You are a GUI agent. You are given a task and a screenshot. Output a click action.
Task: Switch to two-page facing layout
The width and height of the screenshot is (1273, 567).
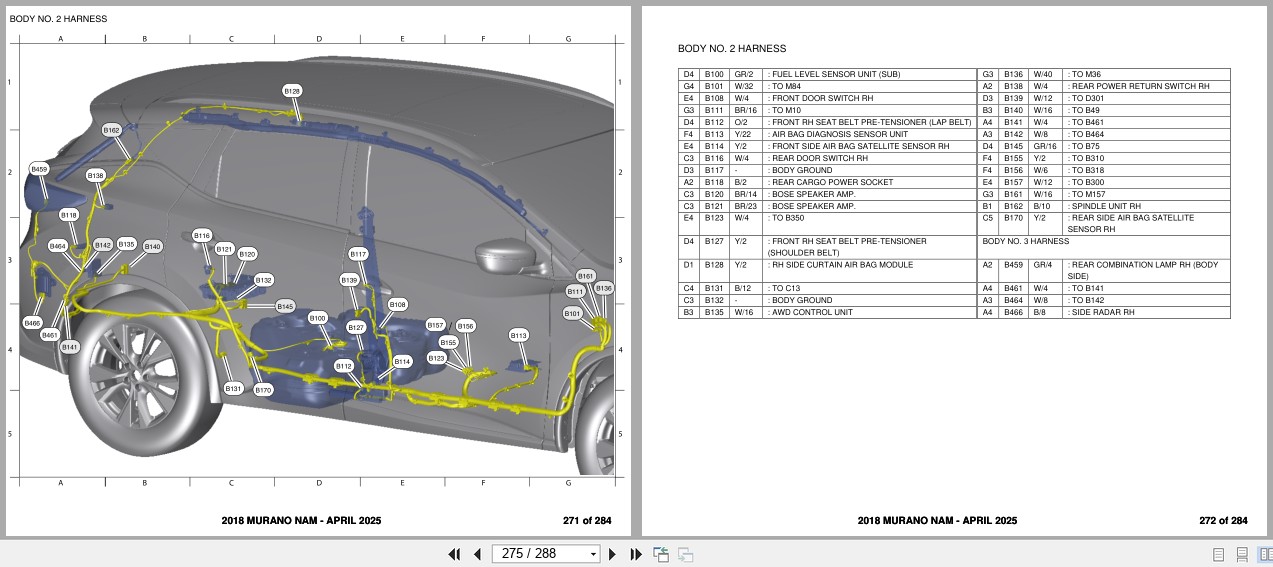click(1265, 554)
